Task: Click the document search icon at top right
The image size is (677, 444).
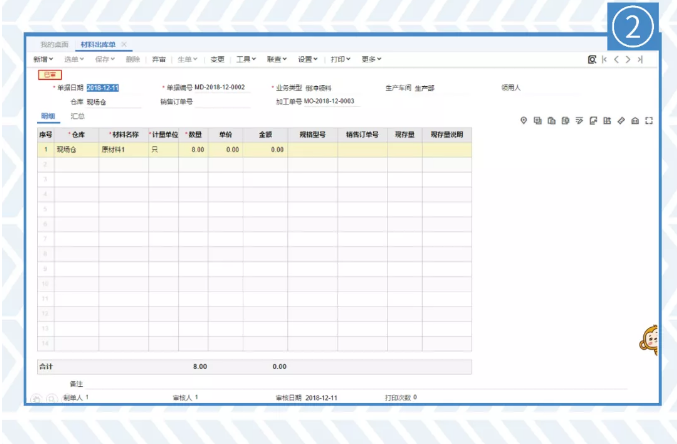Action: pyautogui.click(x=592, y=60)
